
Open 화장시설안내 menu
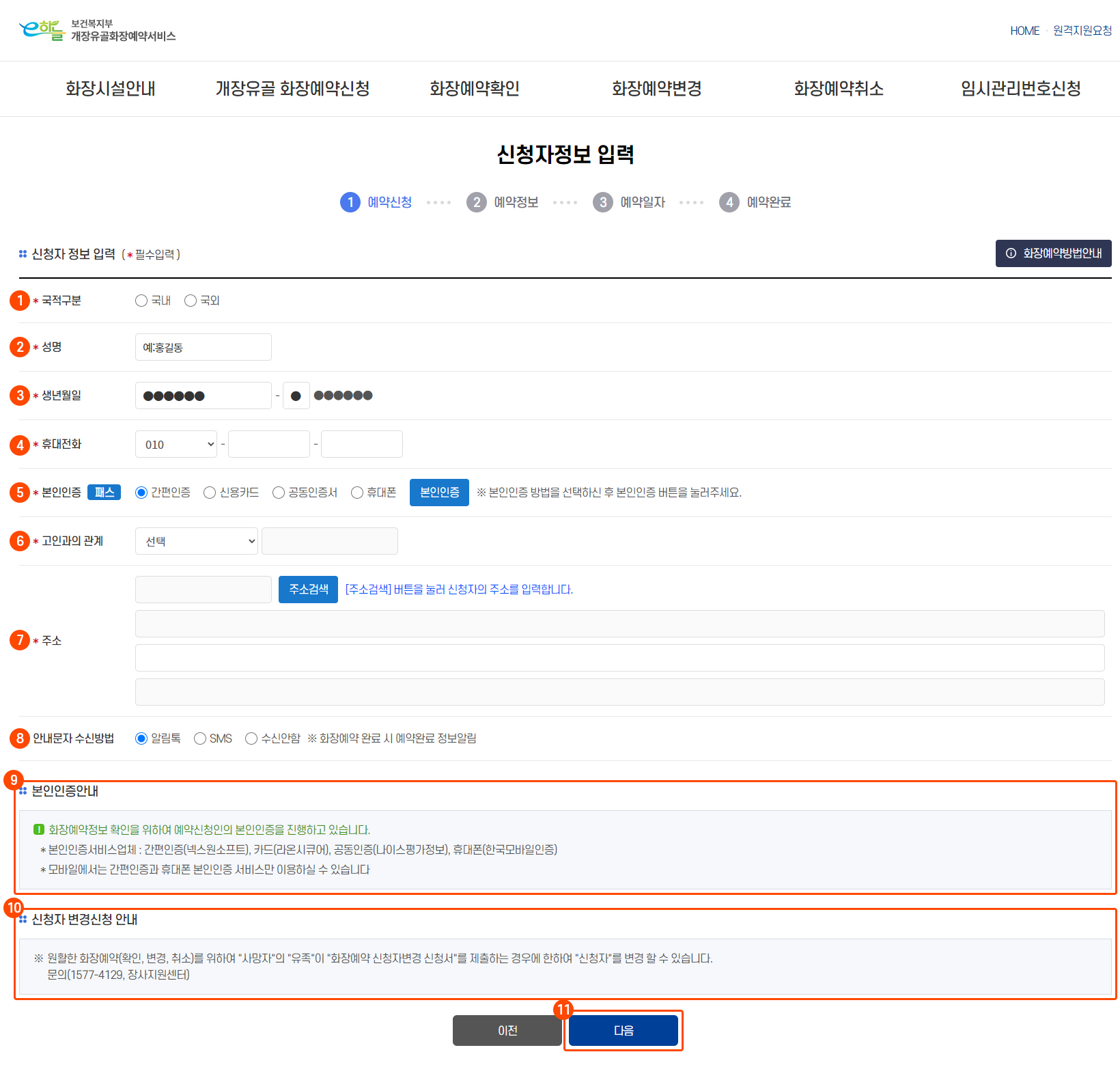pos(111,89)
